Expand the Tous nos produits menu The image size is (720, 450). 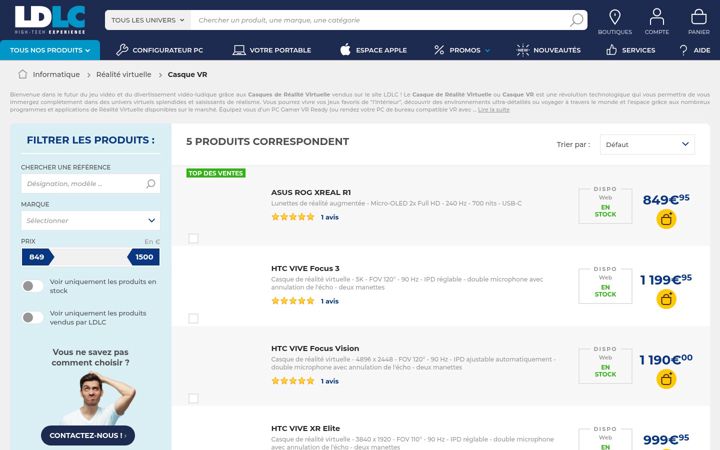click(x=50, y=50)
